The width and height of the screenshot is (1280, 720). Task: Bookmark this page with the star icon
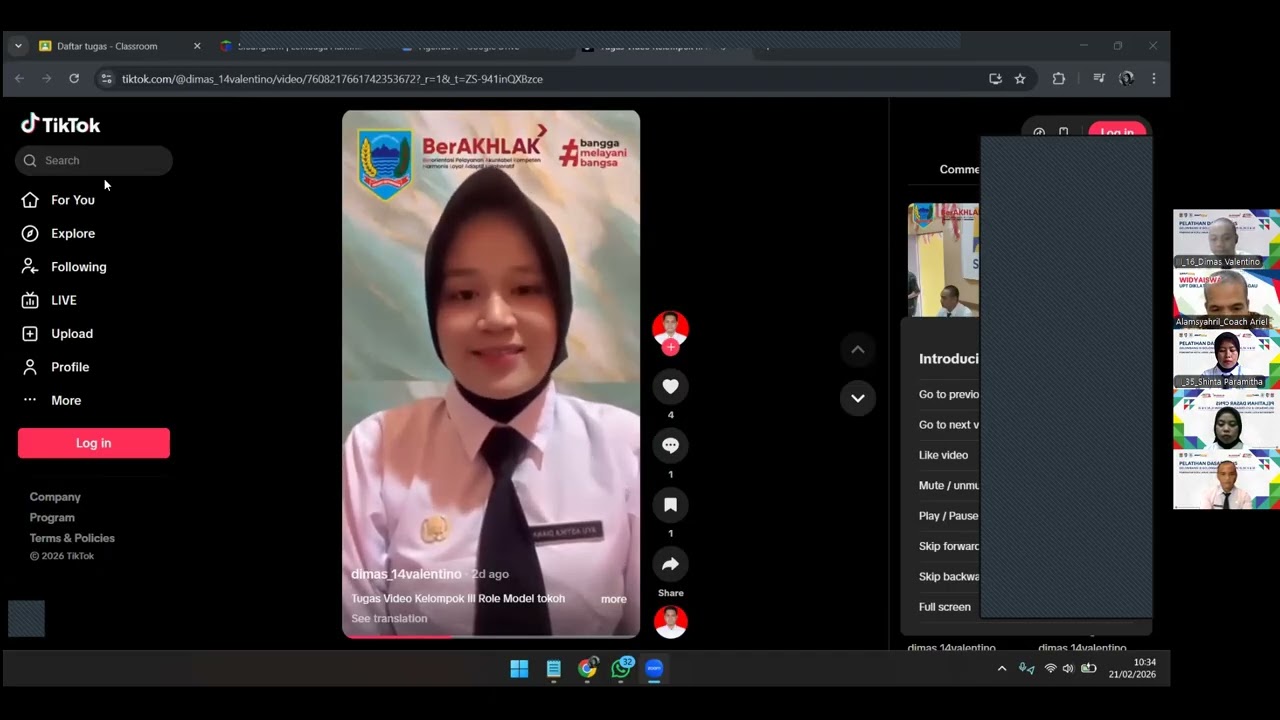tap(1020, 78)
